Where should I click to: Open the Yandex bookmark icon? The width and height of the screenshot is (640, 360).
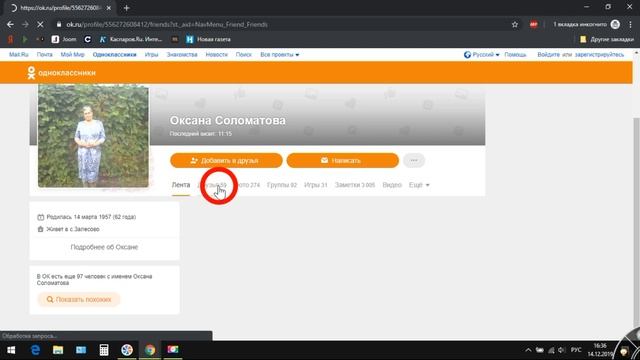11,39
